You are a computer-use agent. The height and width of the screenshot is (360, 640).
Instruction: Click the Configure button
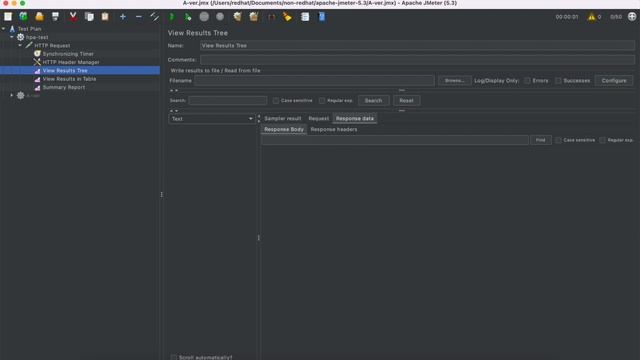614,80
